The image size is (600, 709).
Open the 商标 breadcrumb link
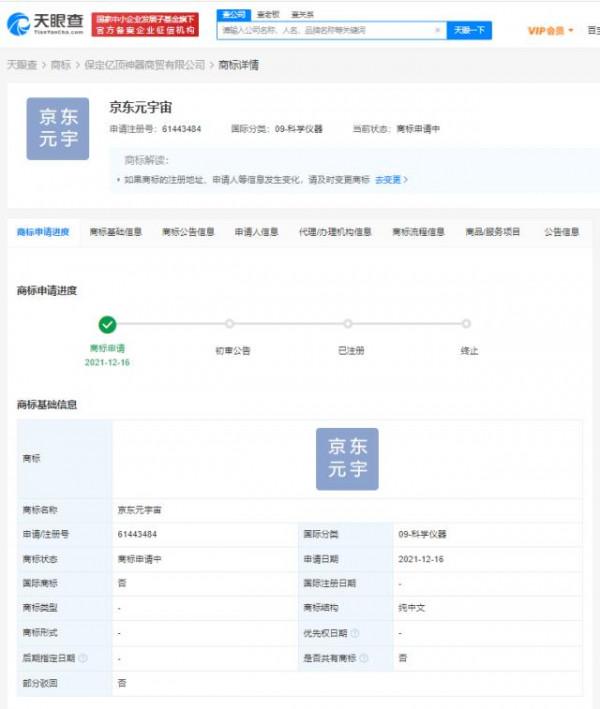[61, 65]
